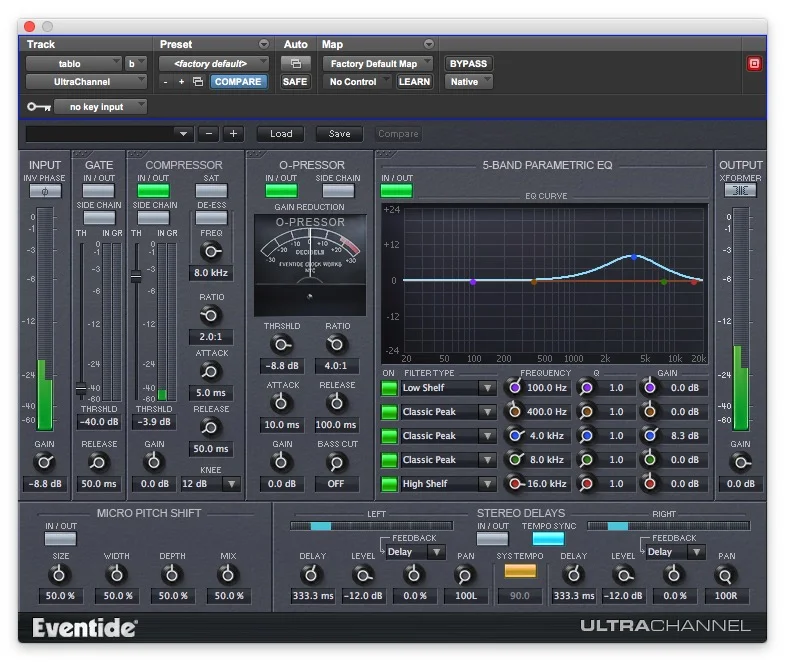Click the Micro Pitch Shift Mix knob

tap(227, 575)
